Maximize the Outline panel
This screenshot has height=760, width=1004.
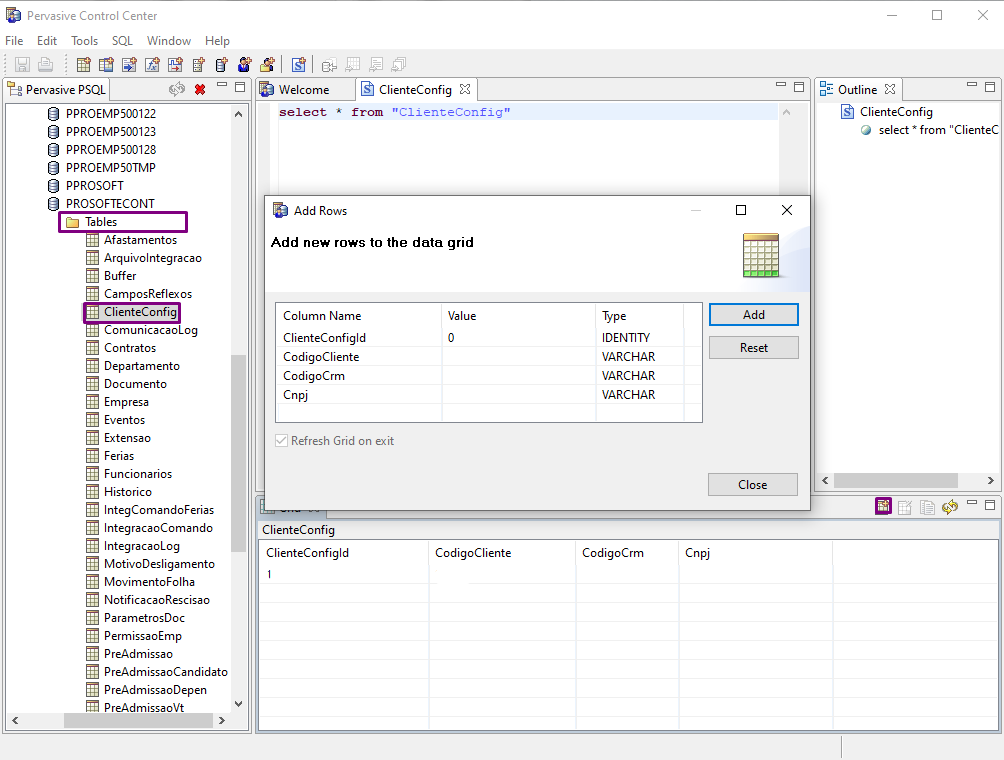[989, 88]
